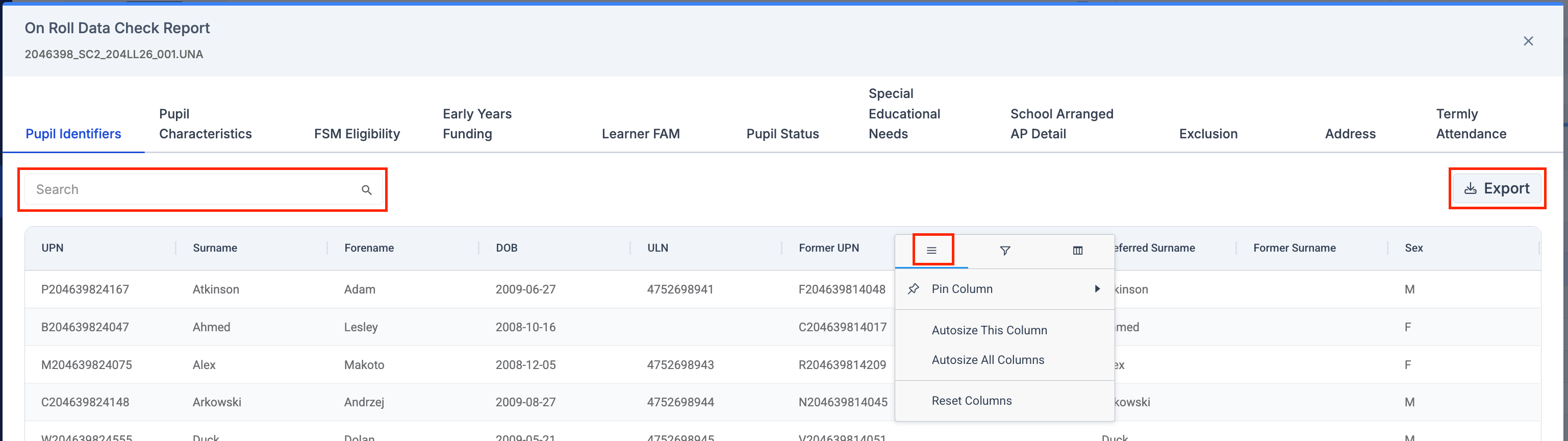This screenshot has height=441, width=1568.
Task: Click the pin icon beside Pin Column
Action: pyautogui.click(x=913, y=289)
